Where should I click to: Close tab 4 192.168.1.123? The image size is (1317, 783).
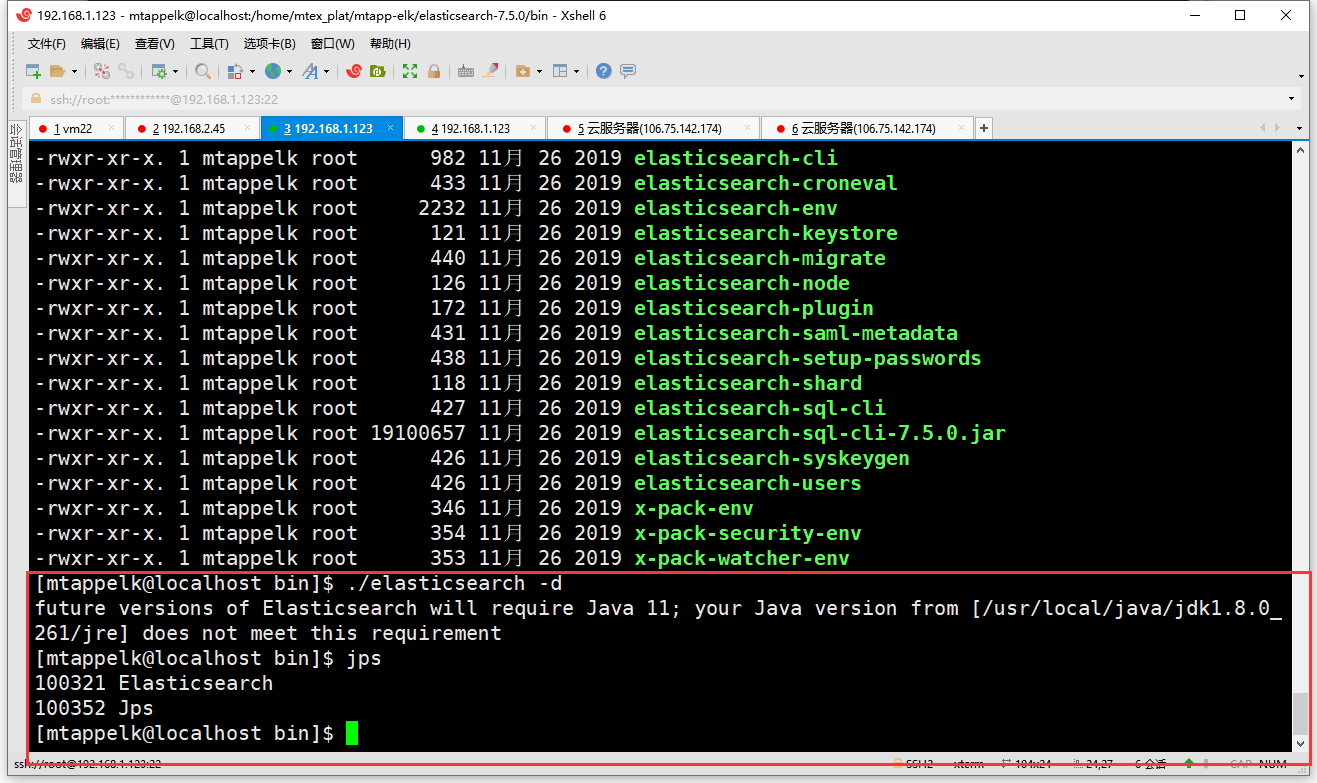[x=534, y=128]
